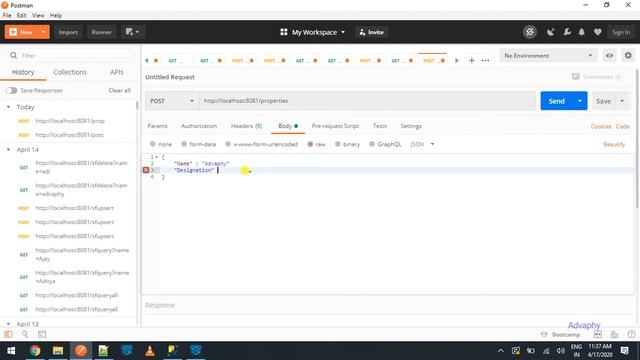The width and height of the screenshot is (640, 360).
Task: Switch the two-pane layout icon
Action: pos(598,334)
